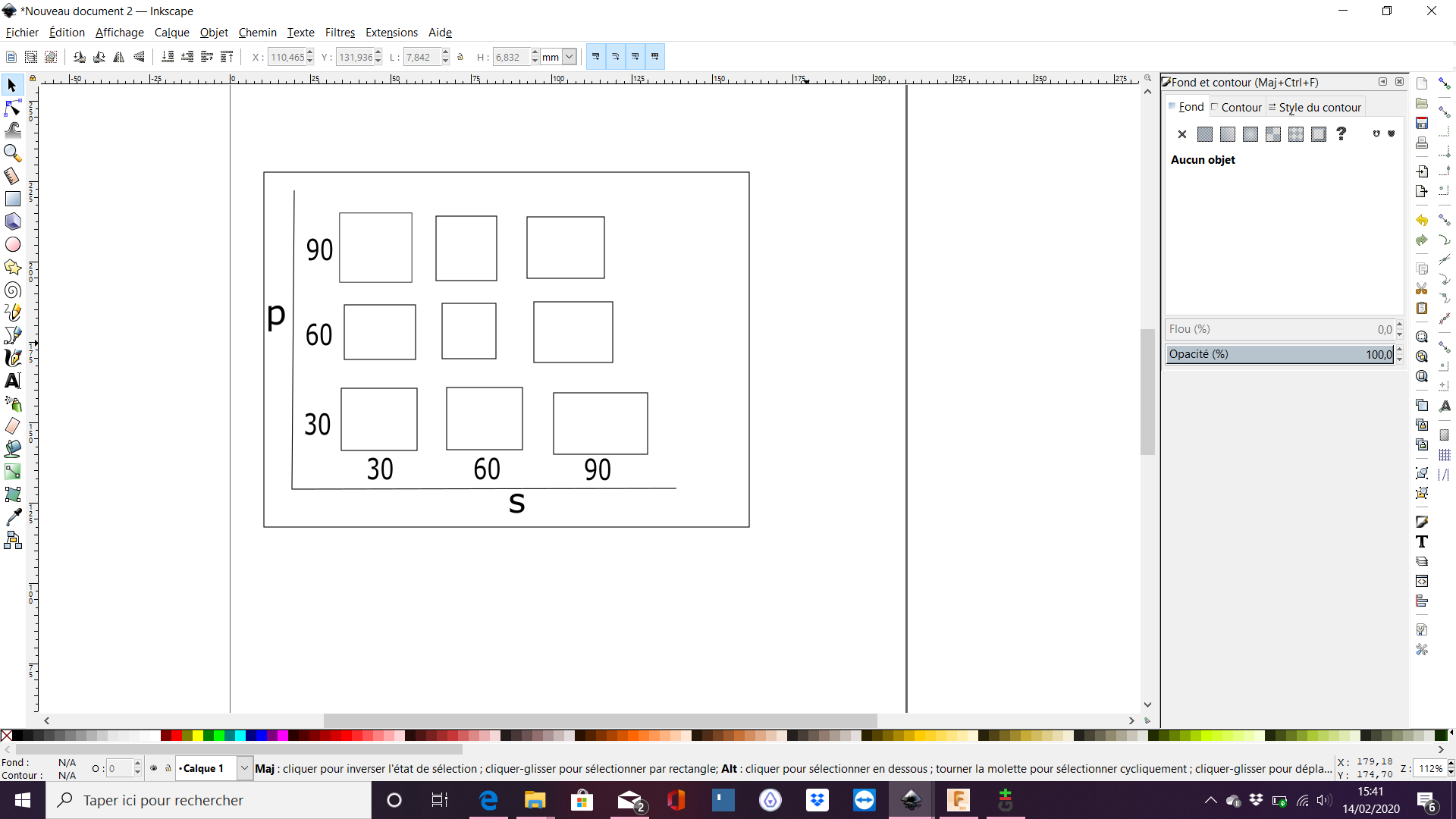
Task: Select the Text tool in toolbox
Action: 12,381
